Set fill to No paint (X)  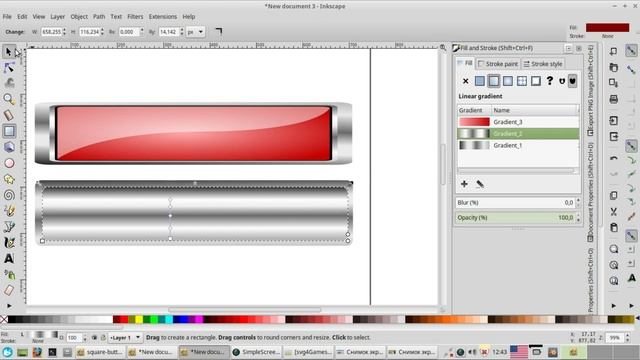(x=465, y=81)
